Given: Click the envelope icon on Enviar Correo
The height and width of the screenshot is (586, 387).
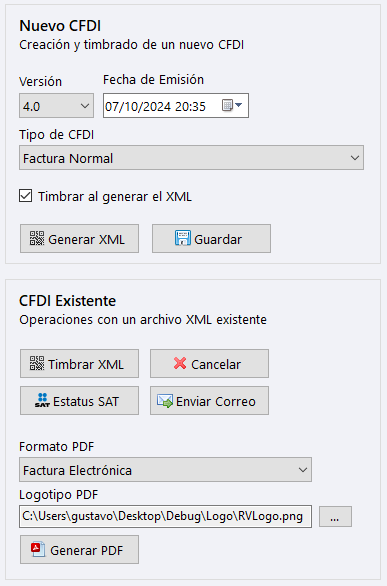Looking at the screenshot, I should click(165, 401).
